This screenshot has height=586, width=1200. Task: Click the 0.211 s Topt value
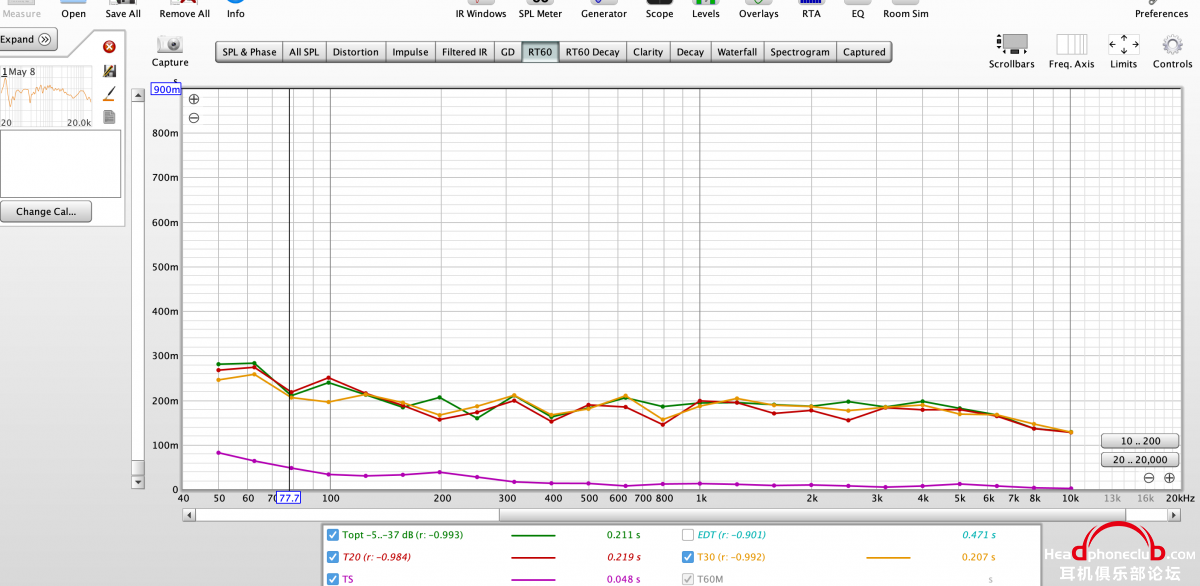pos(623,535)
